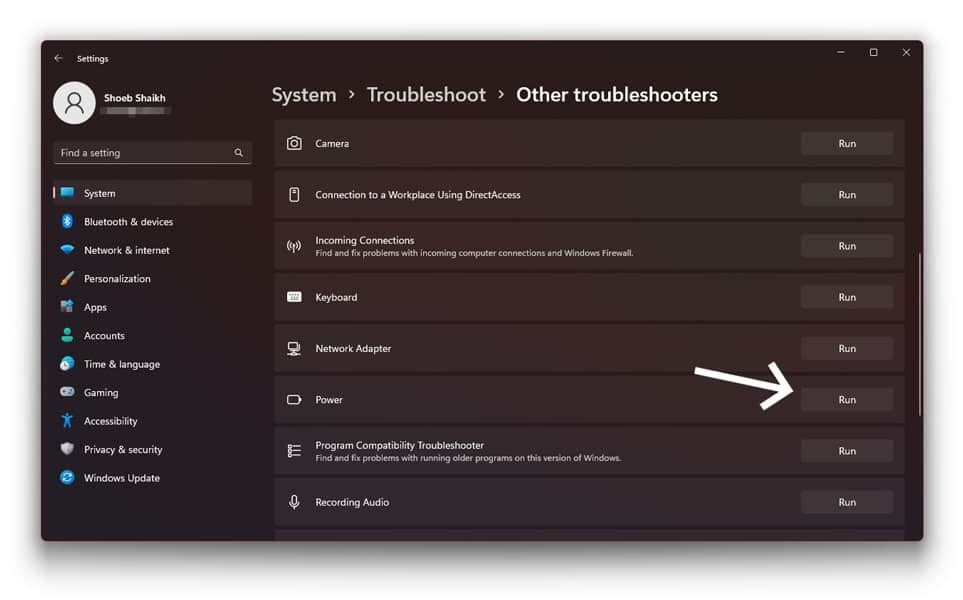This screenshot has height=600, width=963.
Task: Open Personalization settings
Action: 152,279
